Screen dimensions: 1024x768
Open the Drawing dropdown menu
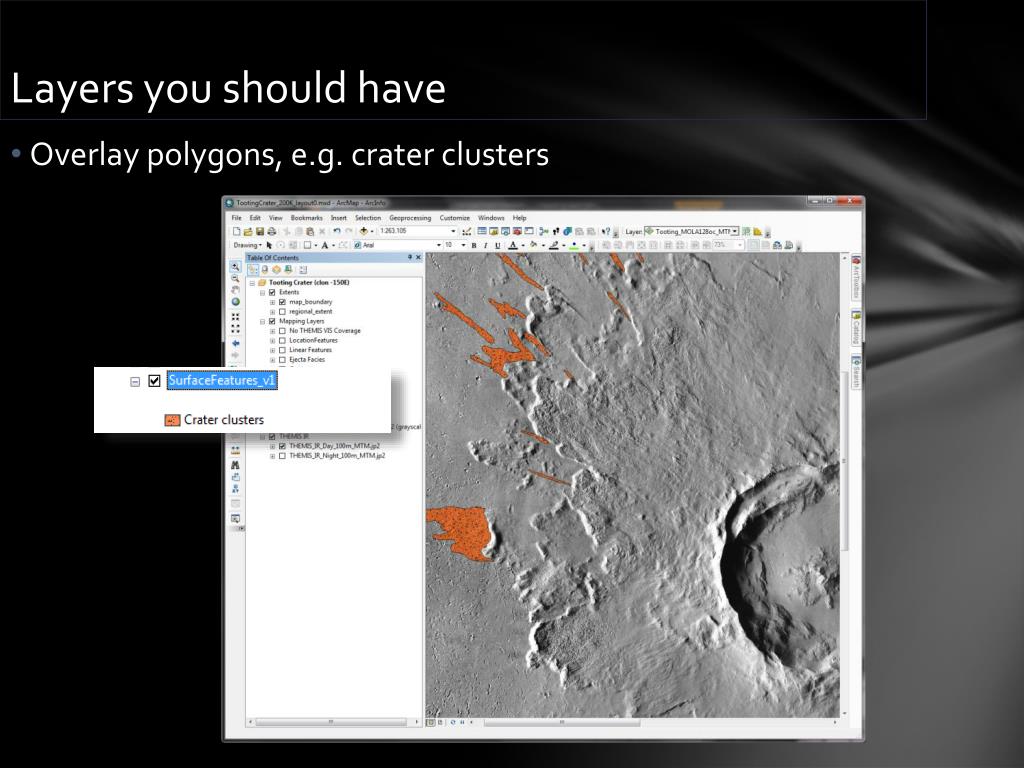coord(247,246)
